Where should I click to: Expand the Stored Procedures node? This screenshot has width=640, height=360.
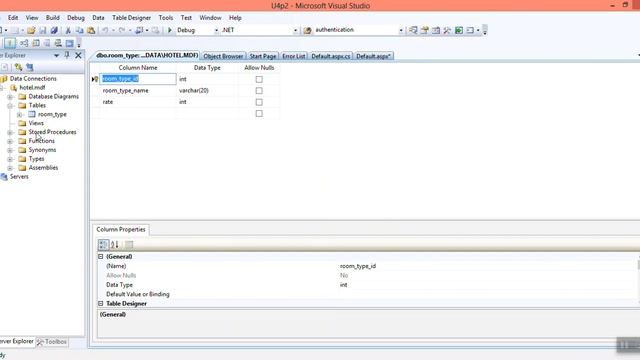pyautogui.click(x=10, y=132)
